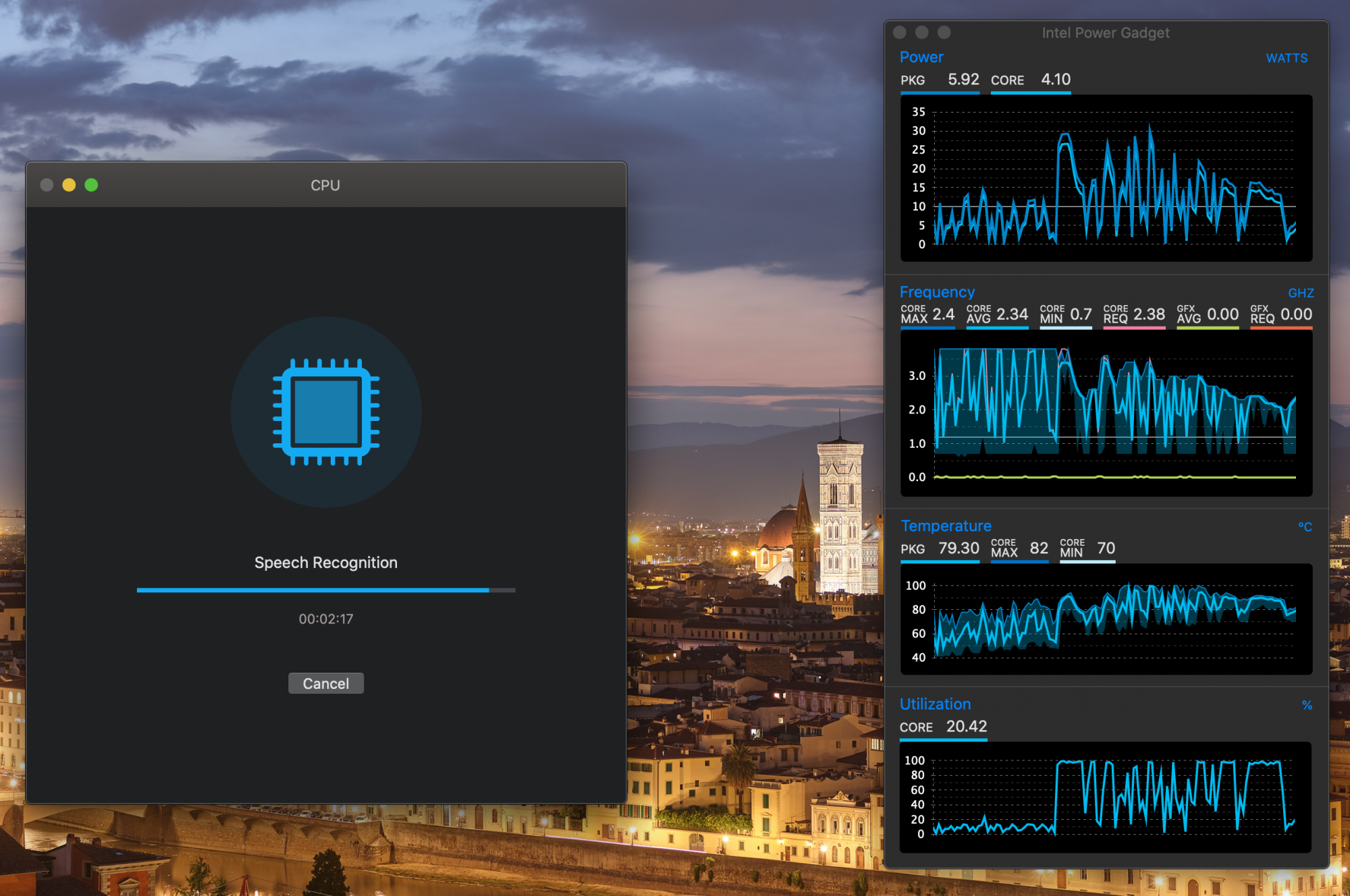Click the Frequency section heading
Image resolution: width=1350 pixels, height=896 pixels.
937,292
